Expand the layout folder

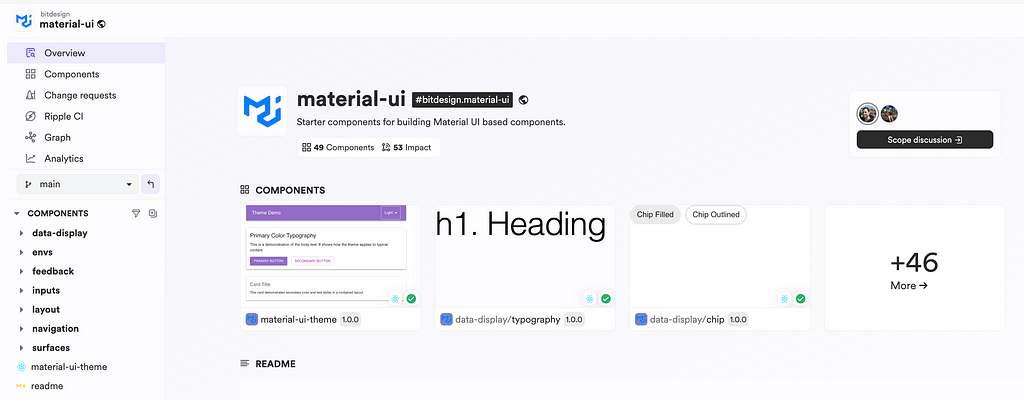tap(22, 310)
